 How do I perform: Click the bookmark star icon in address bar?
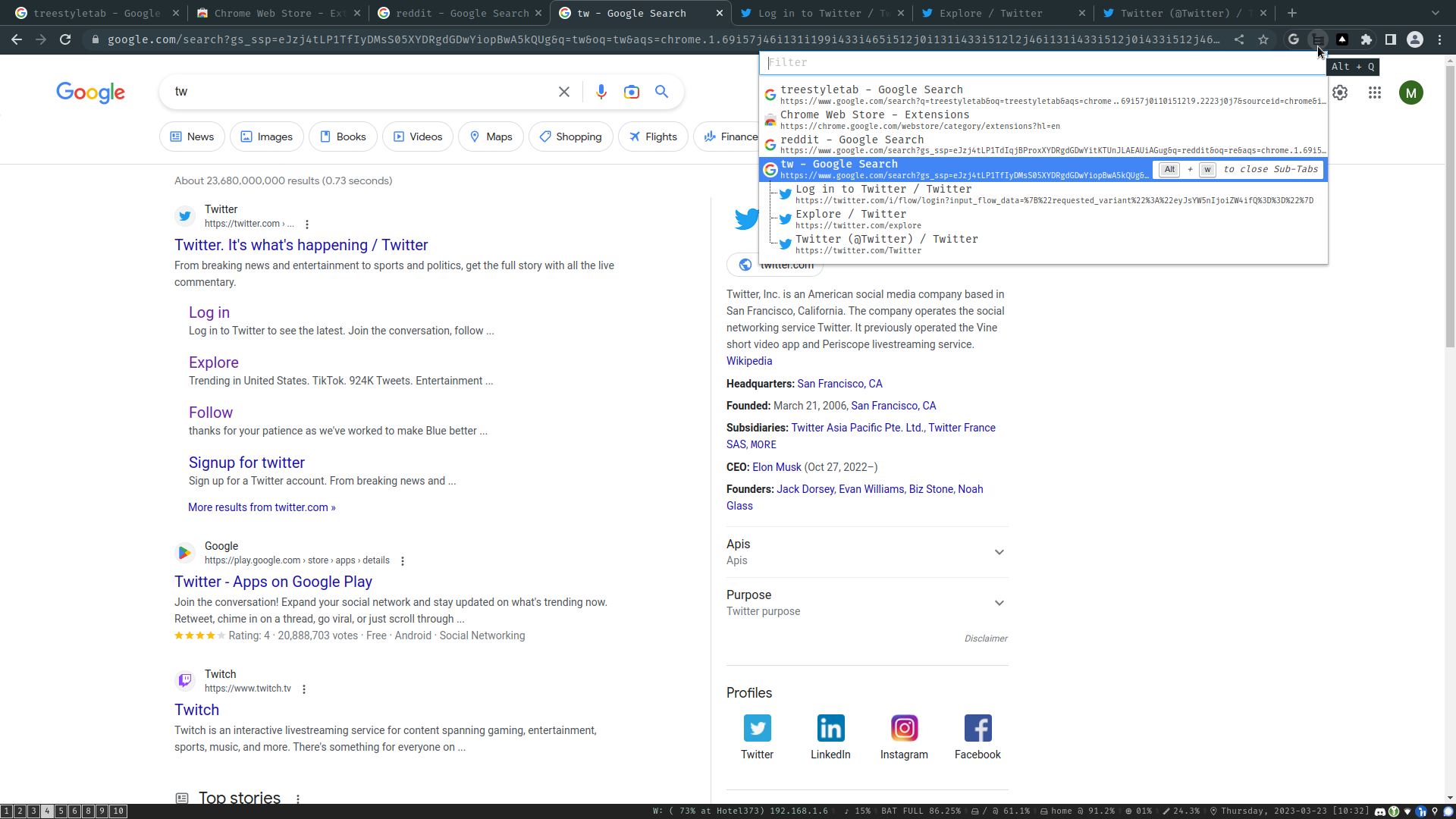(x=1263, y=39)
